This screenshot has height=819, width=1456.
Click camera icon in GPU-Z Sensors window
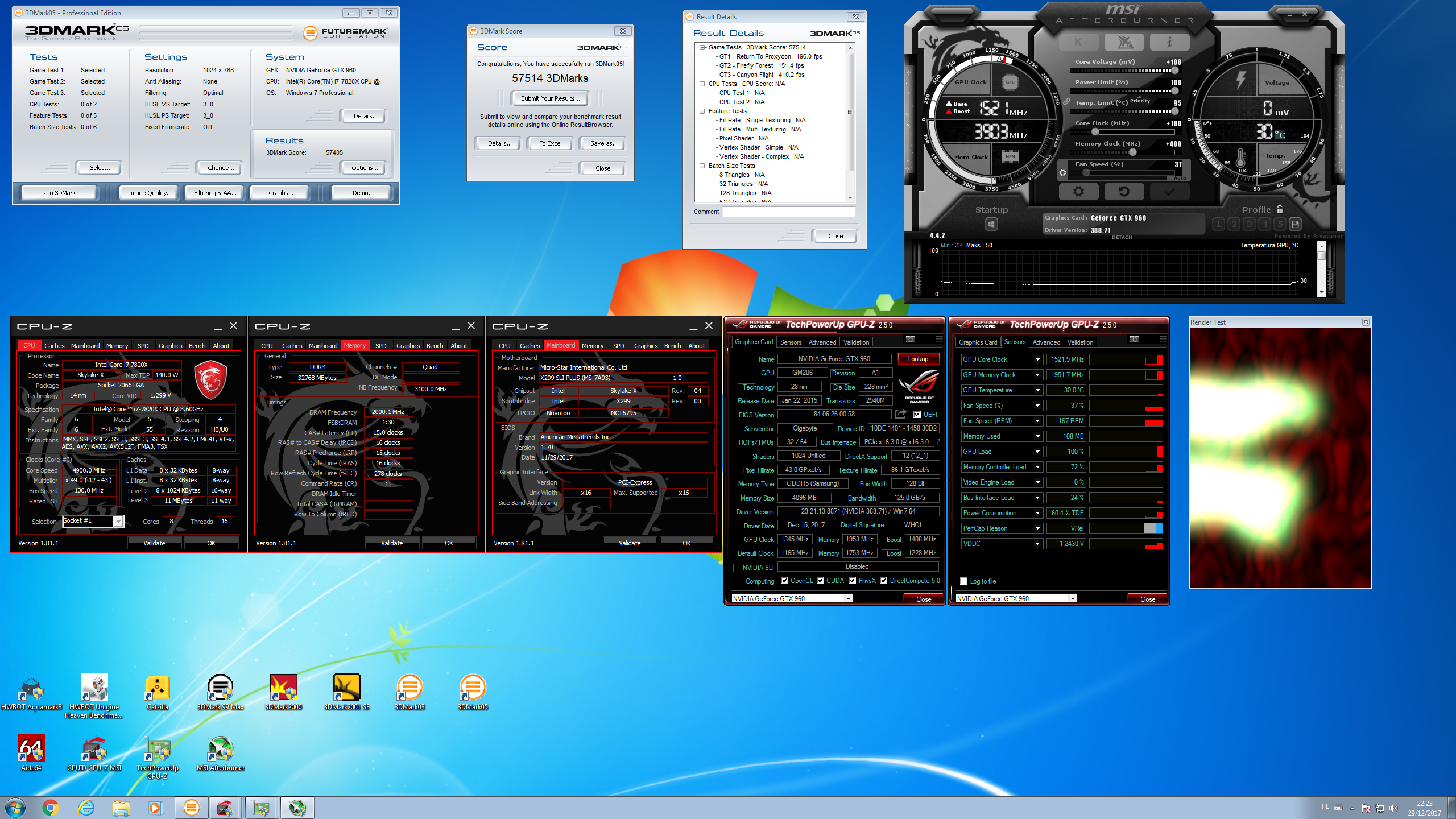(1135, 339)
